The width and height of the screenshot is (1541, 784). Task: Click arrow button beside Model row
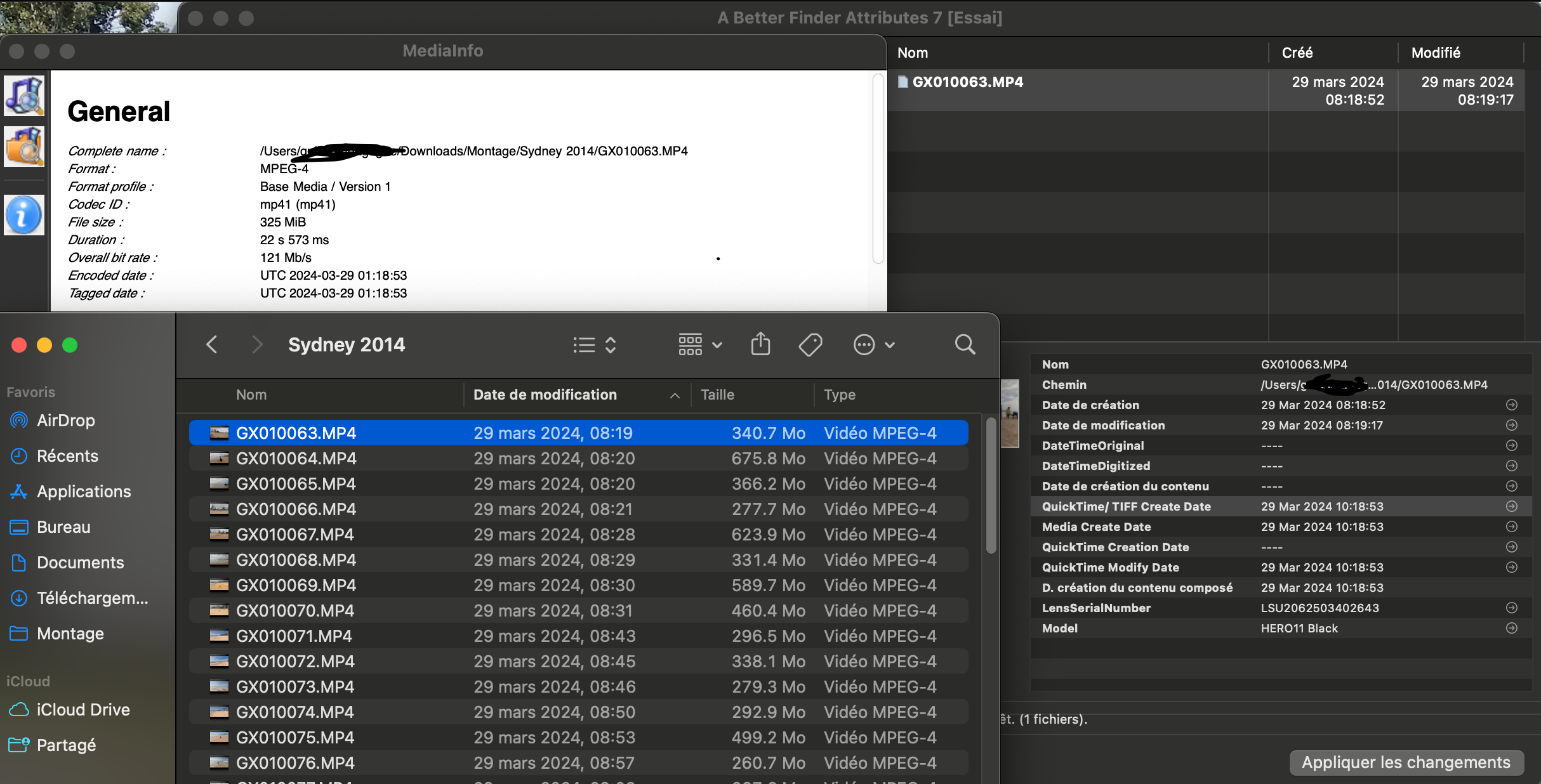click(1512, 628)
